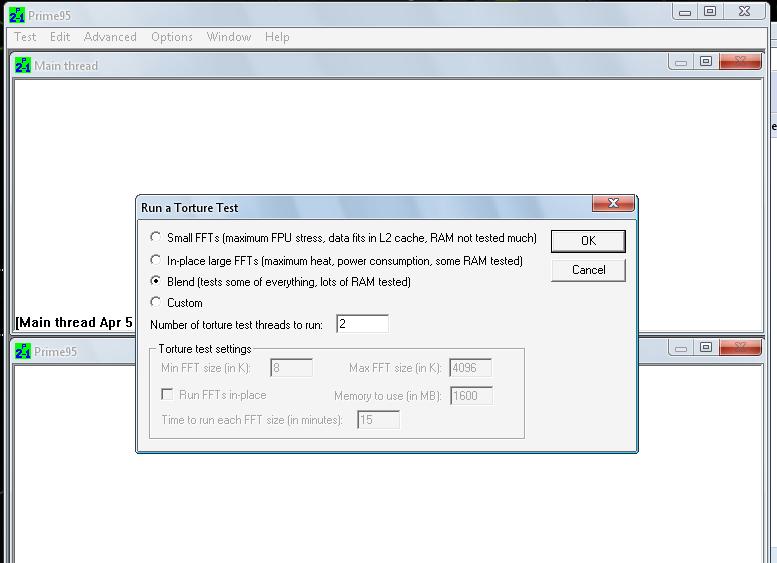Maximize the Prime95 application window
This screenshot has width=777, height=563.
(x=710, y=11)
